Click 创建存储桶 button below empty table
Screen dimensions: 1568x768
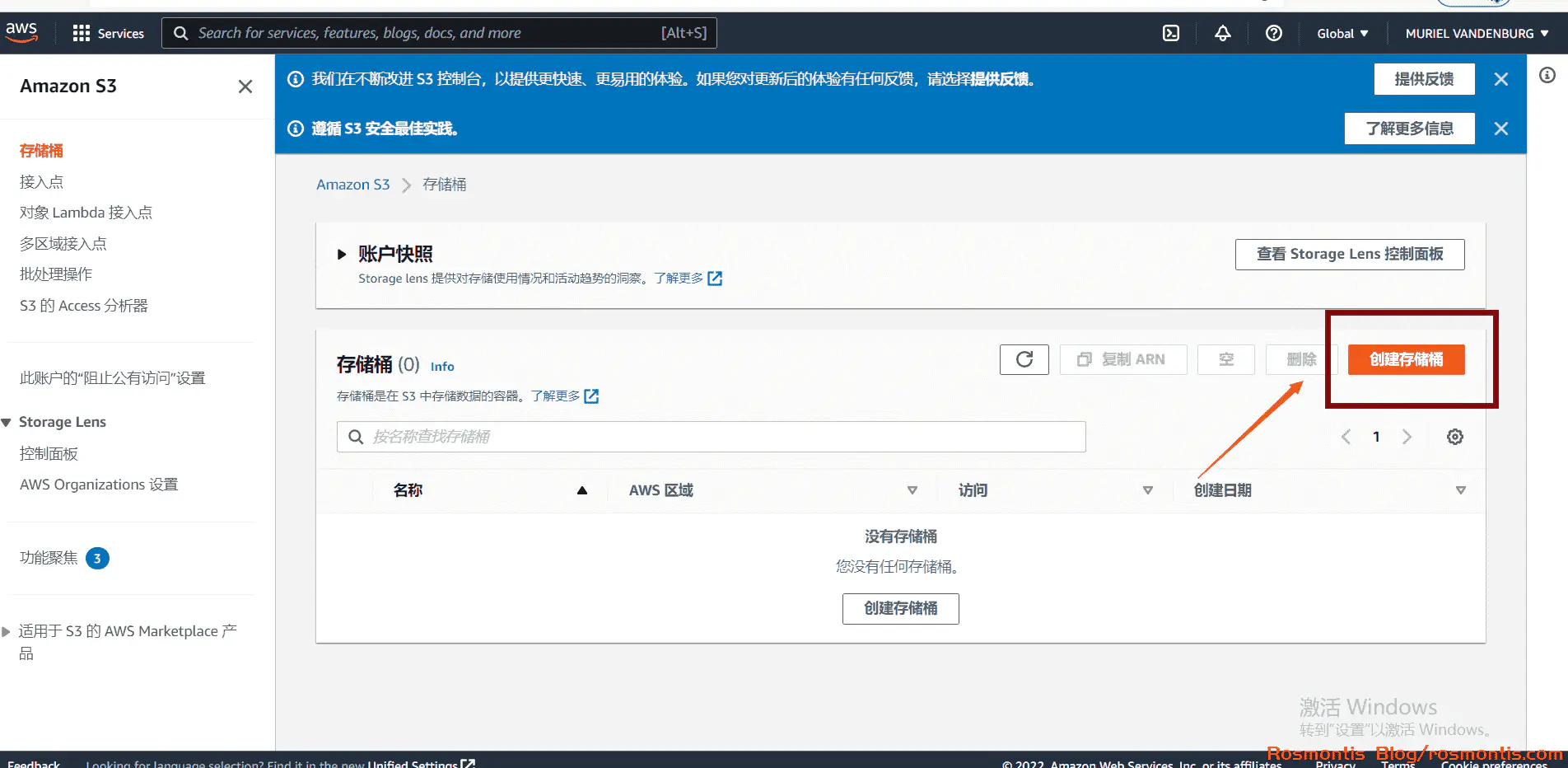click(x=900, y=608)
